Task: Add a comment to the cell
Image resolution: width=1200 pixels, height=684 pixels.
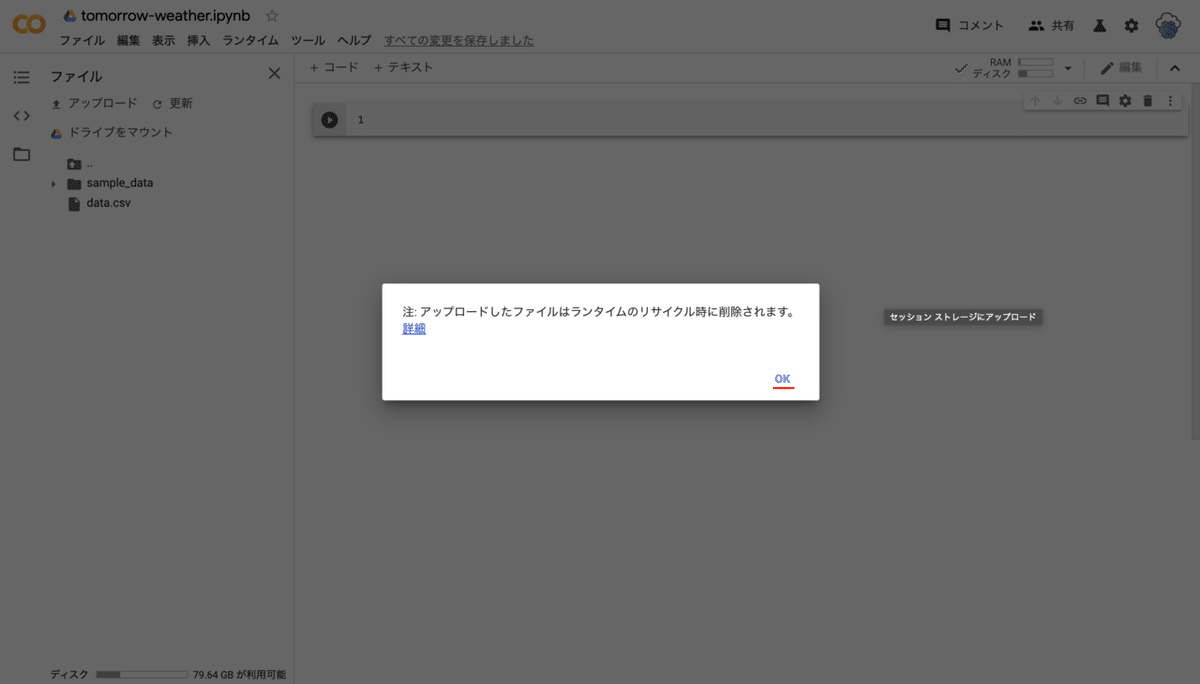Action: tap(1102, 100)
